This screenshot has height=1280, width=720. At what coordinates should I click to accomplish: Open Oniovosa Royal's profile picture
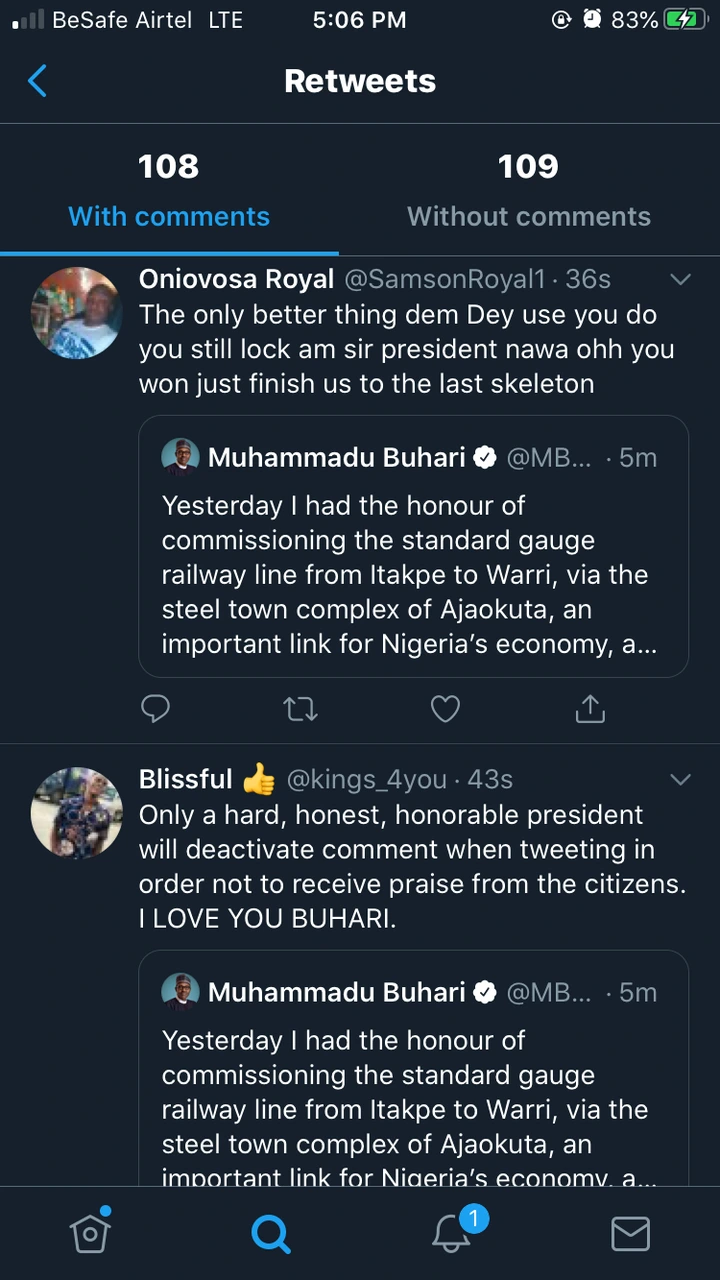coord(76,313)
